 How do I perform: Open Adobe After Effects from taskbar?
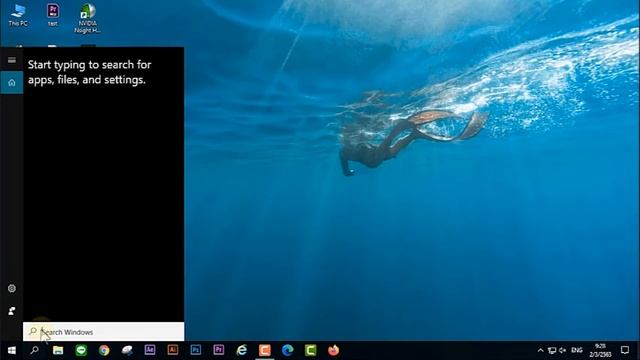(x=150, y=350)
